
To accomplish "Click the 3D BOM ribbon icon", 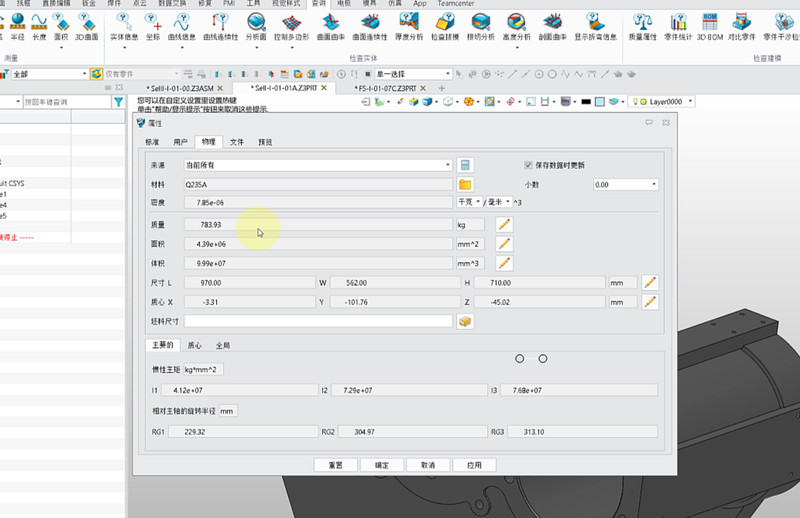I will (x=709, y=26).
